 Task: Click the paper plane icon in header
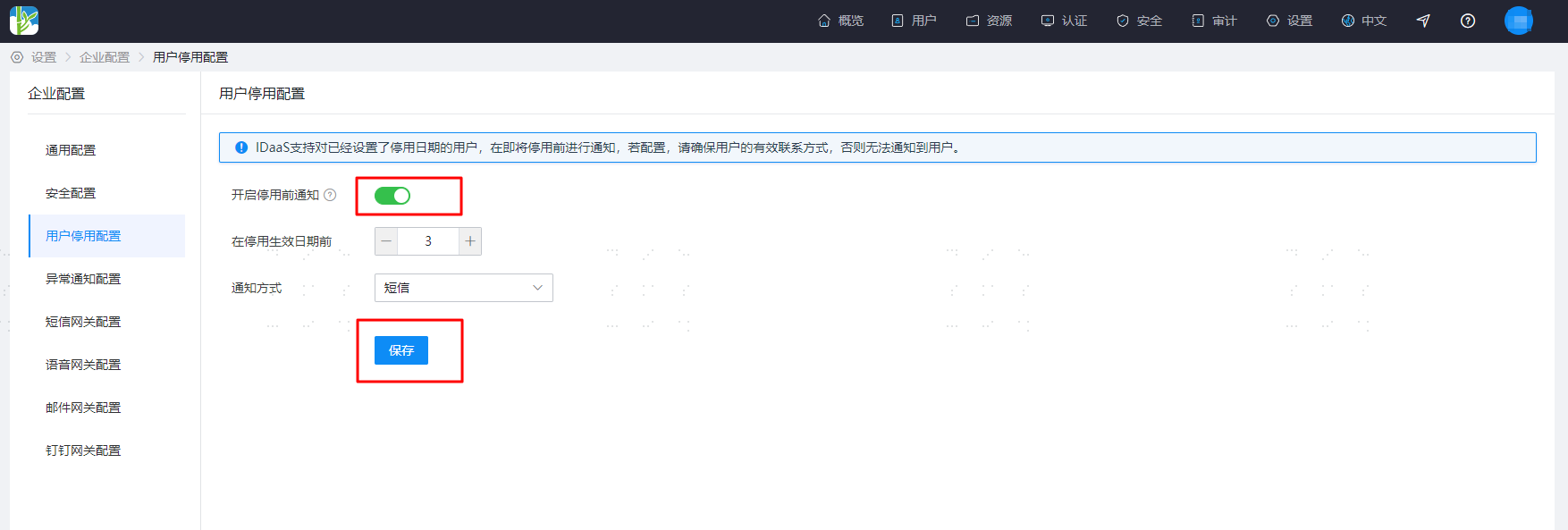1423,21
